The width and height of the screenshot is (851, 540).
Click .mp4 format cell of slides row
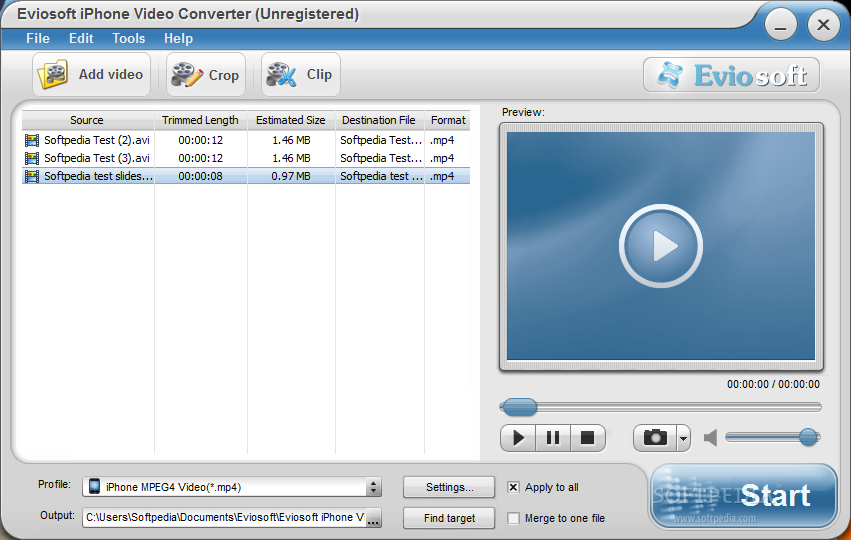point(447,176)
